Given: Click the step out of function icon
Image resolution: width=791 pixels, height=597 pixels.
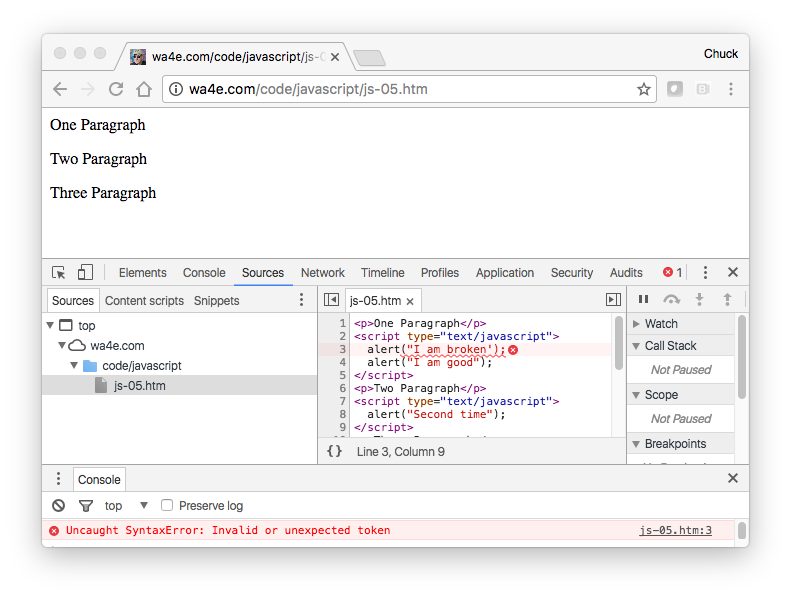Looking at the screenshot, I should click(x=727, y=299).
